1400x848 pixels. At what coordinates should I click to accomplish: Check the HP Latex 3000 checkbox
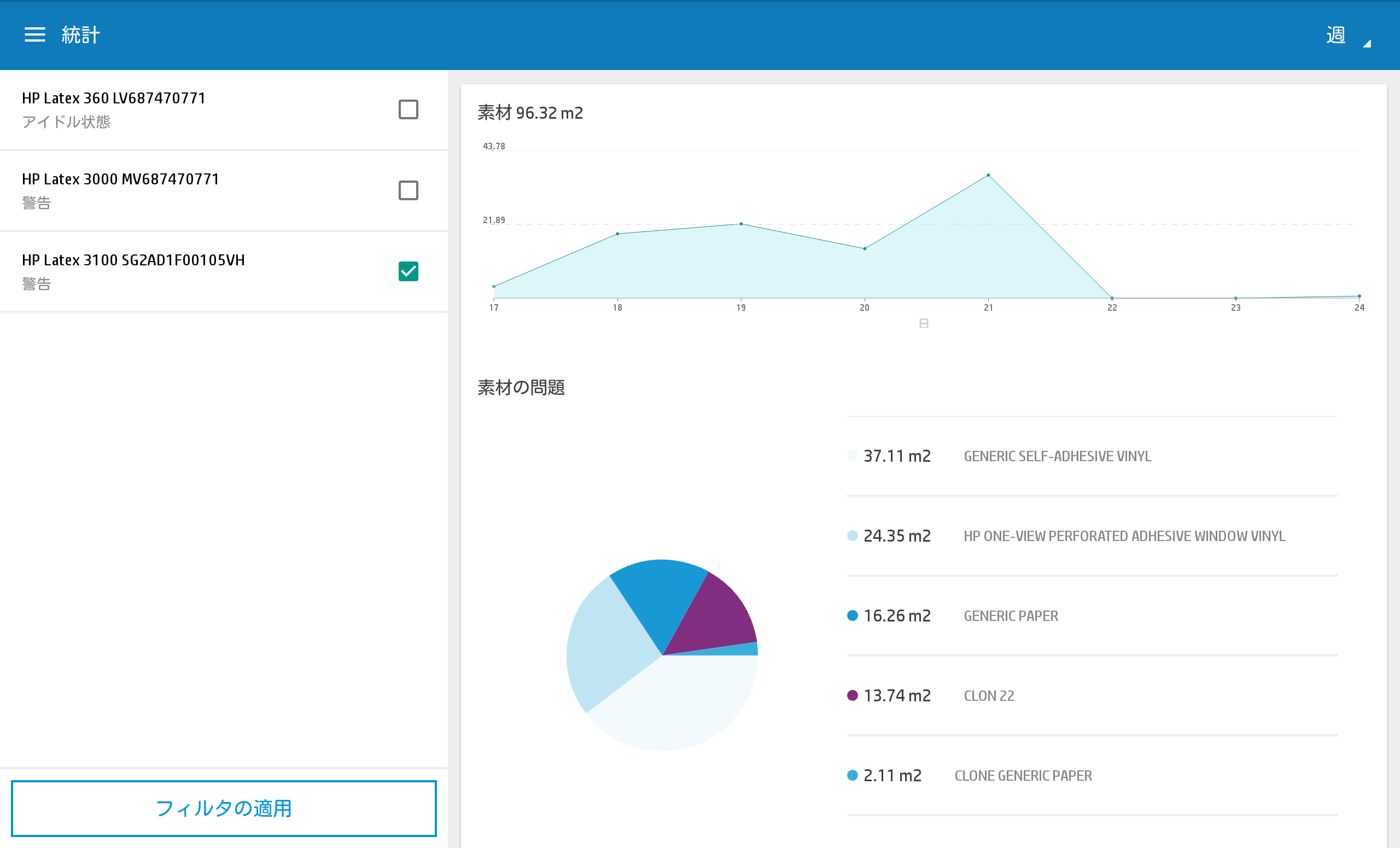point(408,190)
